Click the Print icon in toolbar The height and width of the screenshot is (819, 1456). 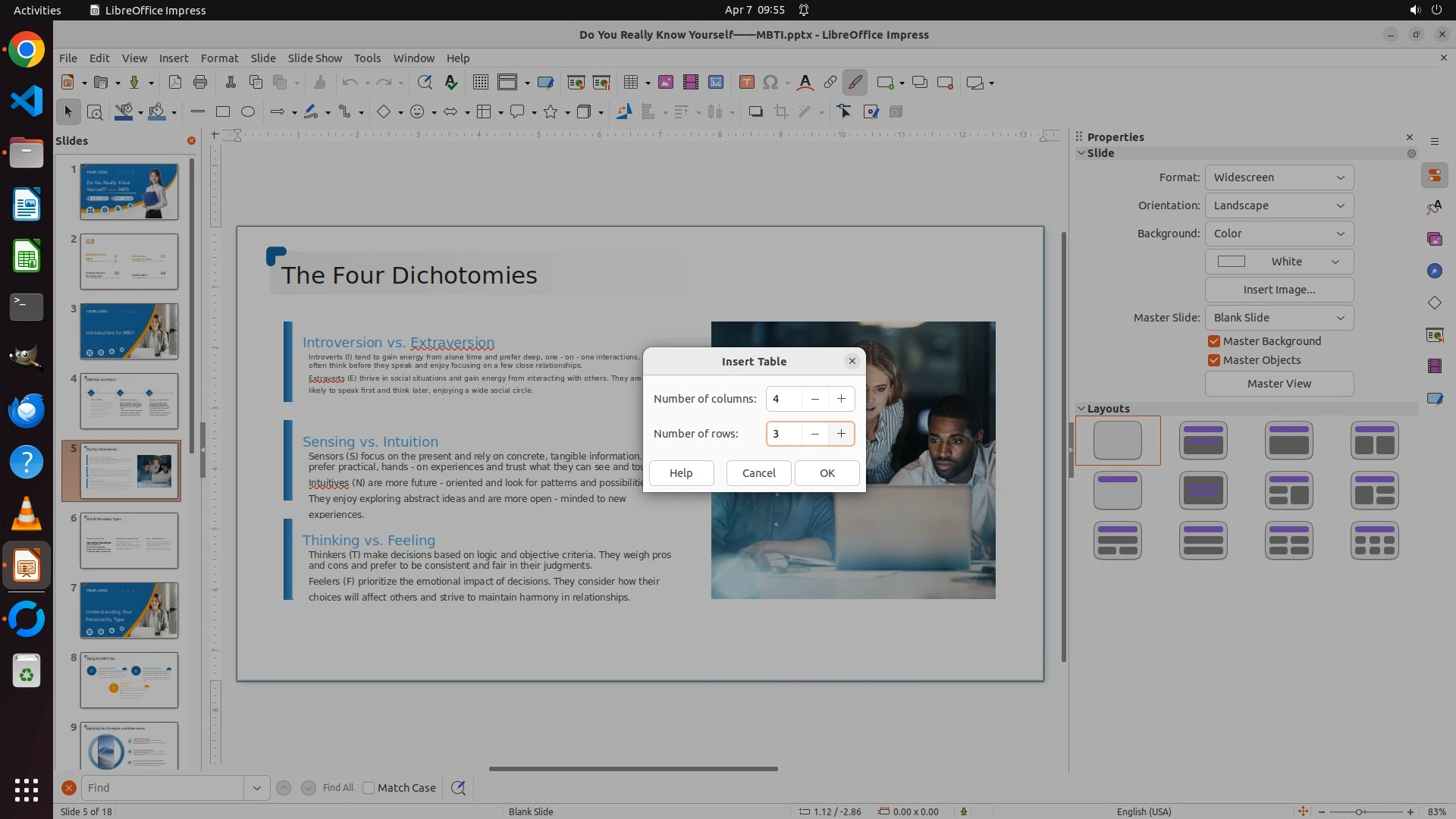coord(200,83)
